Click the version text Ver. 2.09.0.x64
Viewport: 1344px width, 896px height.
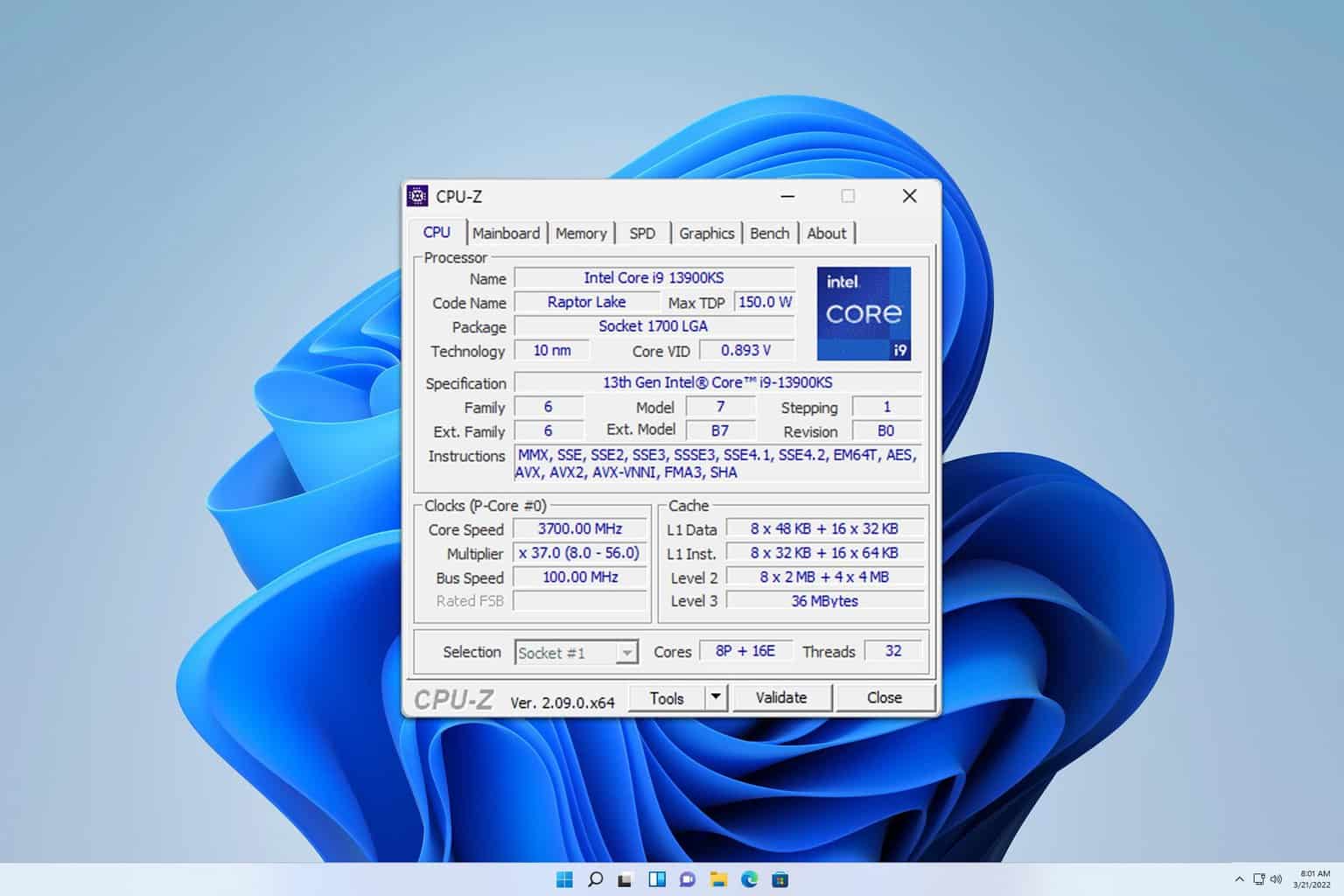pos(562,702)
